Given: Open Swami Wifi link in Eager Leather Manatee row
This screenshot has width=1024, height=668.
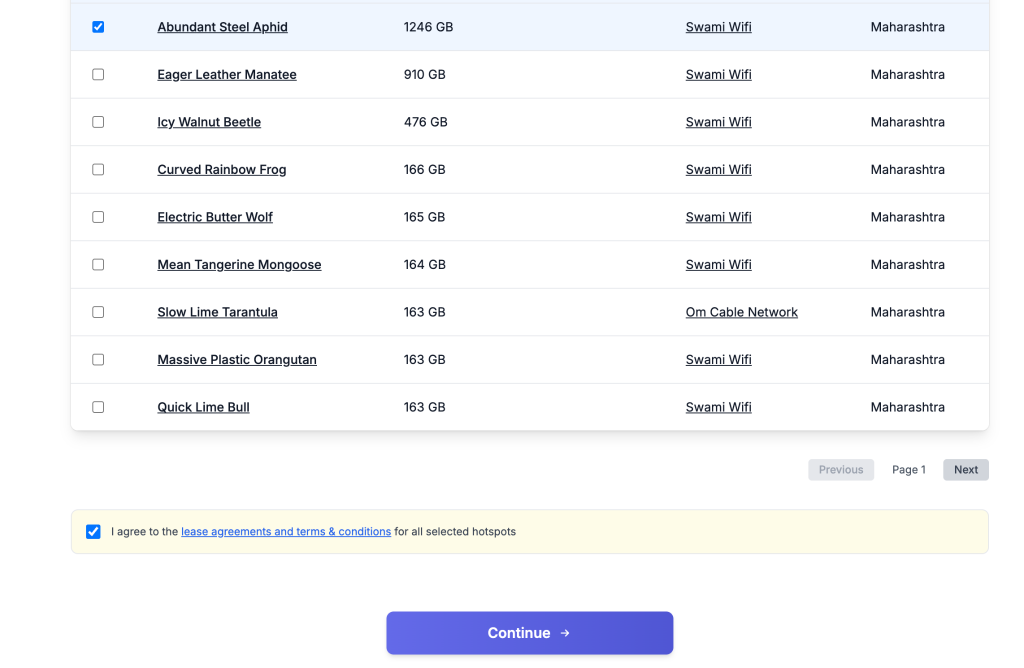Looking at the screenshot, I should 718,74.
